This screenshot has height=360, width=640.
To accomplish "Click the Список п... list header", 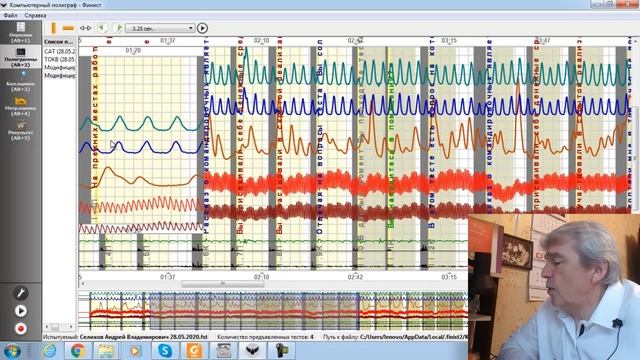I will (60, 42).
